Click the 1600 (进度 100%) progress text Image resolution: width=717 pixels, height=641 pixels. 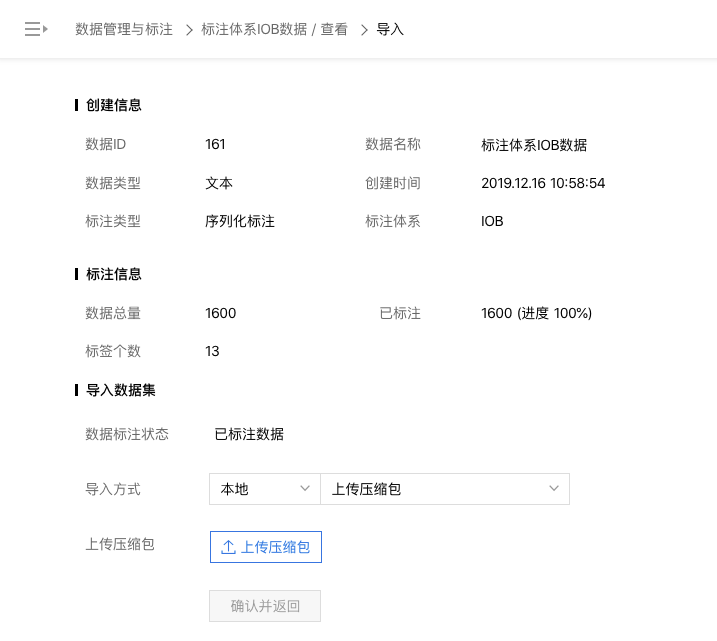[x=536, y=313]
